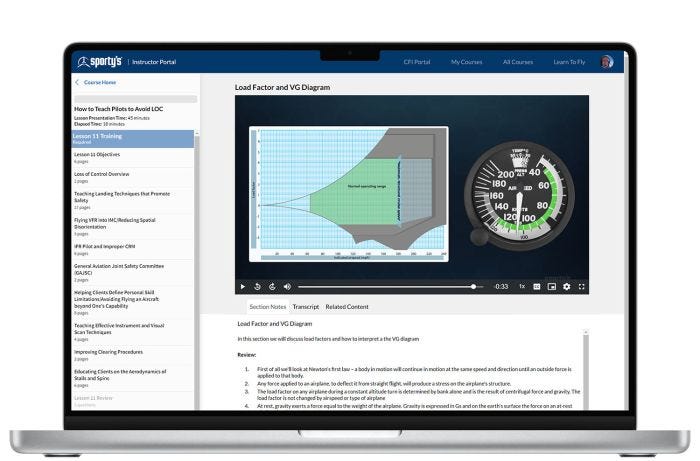The height and width of the screenshot is (461, 700).
Task: Click the skip forward icon
Action: 272,286
